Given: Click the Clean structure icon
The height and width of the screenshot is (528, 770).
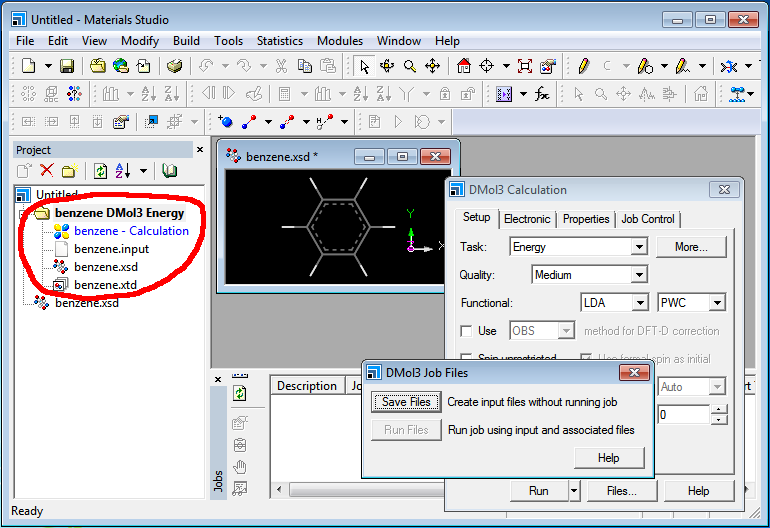Looking at the screenshot, I should pos(729,66).
